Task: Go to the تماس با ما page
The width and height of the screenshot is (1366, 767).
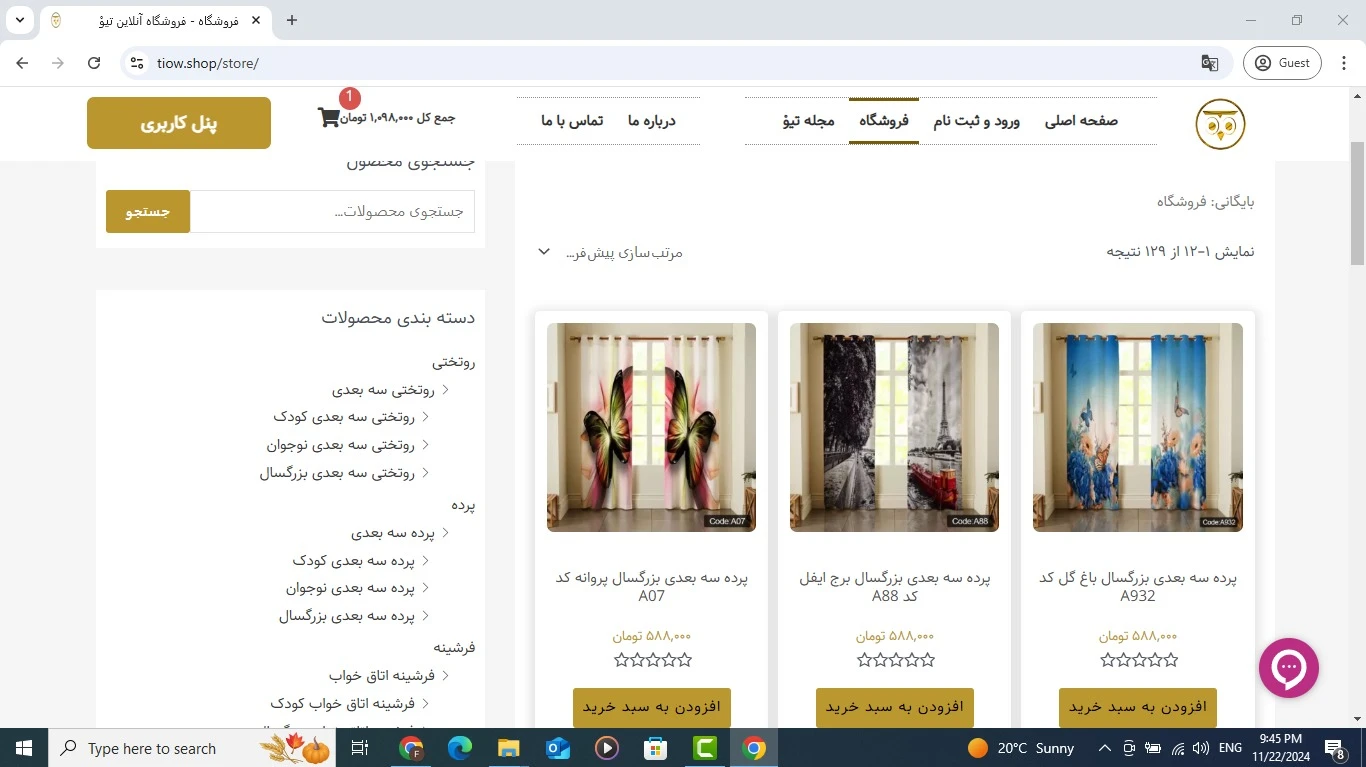Action: pos(572,121)
